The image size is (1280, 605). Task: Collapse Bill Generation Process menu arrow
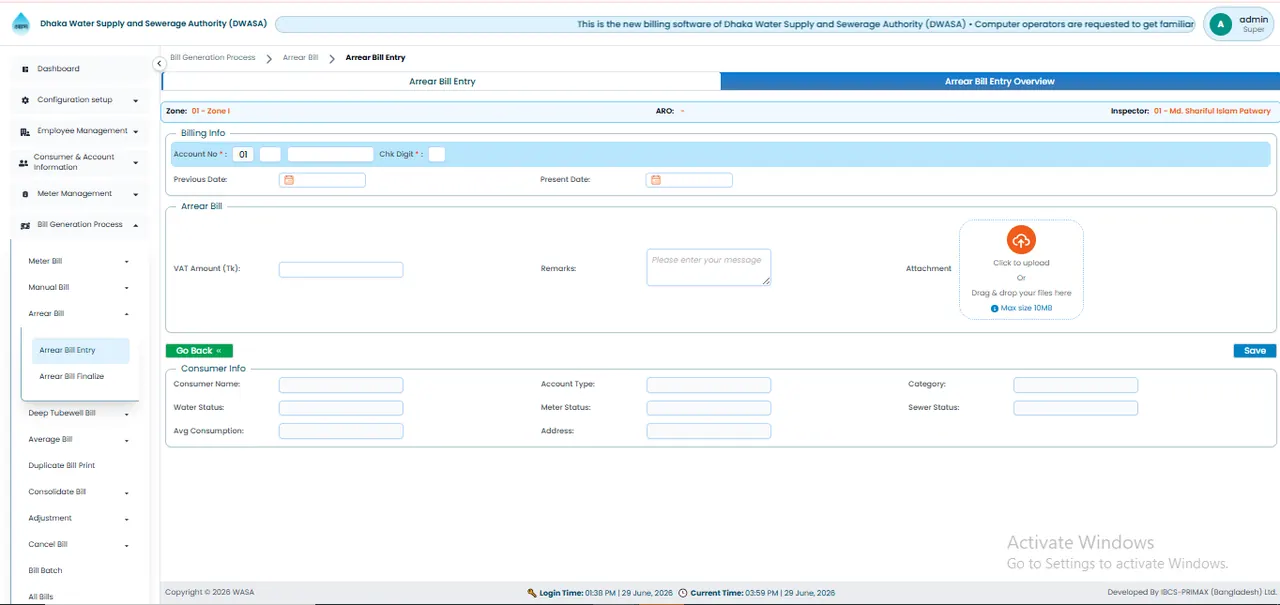click(135, 225)
